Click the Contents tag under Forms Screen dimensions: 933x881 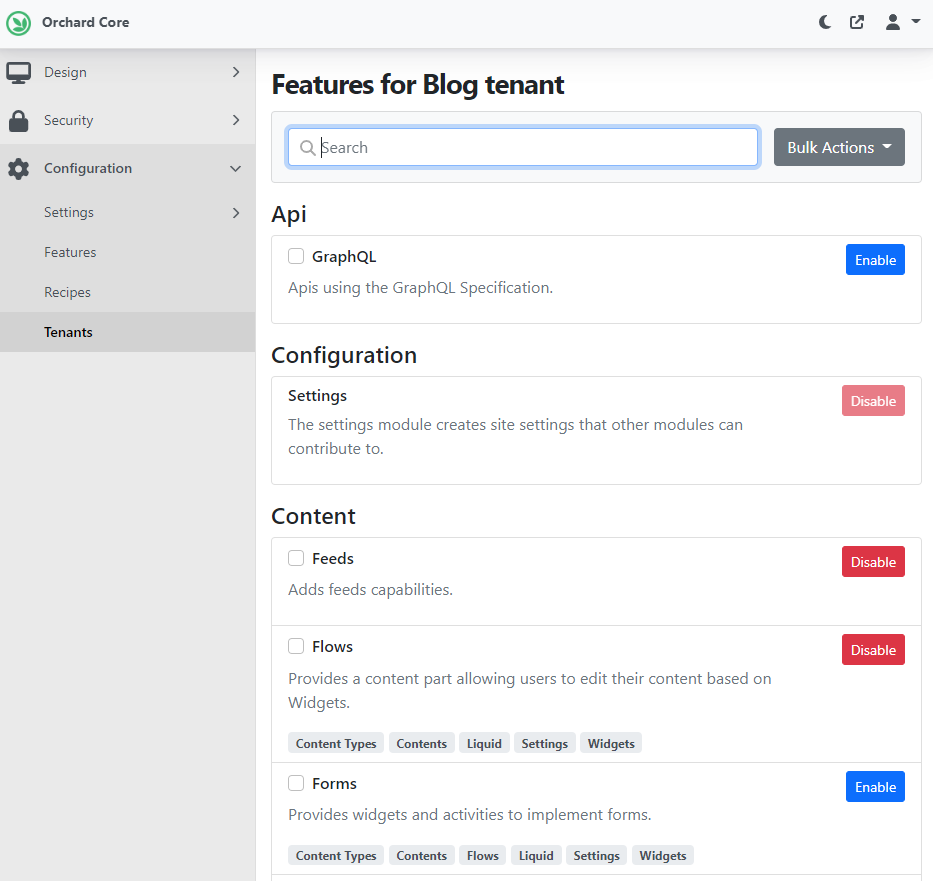coord(421,855)
